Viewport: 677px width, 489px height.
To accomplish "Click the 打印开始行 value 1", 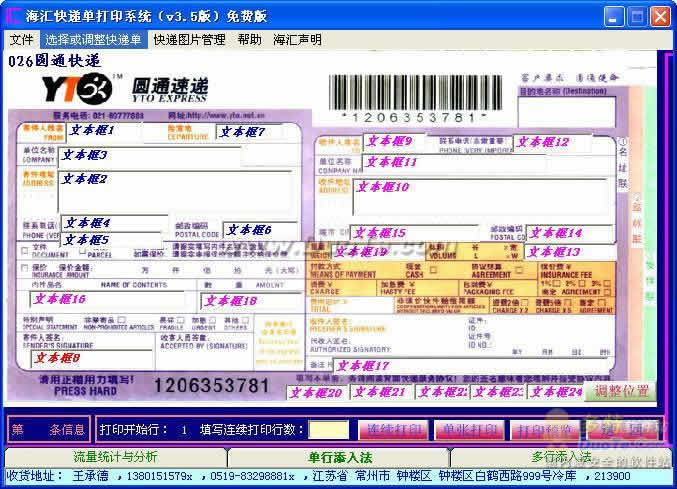I will coord(184,430).
